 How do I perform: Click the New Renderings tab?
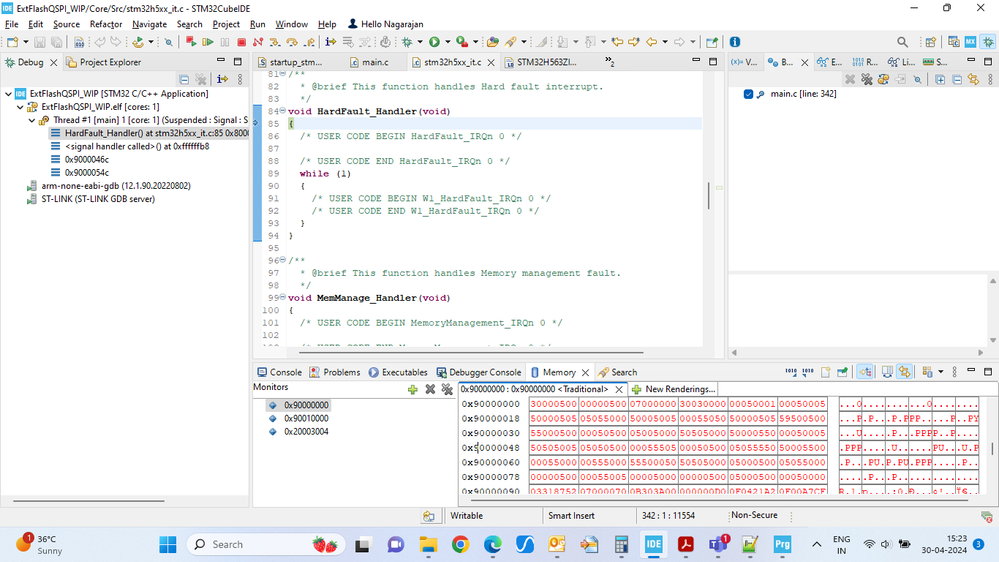(673, 389)
